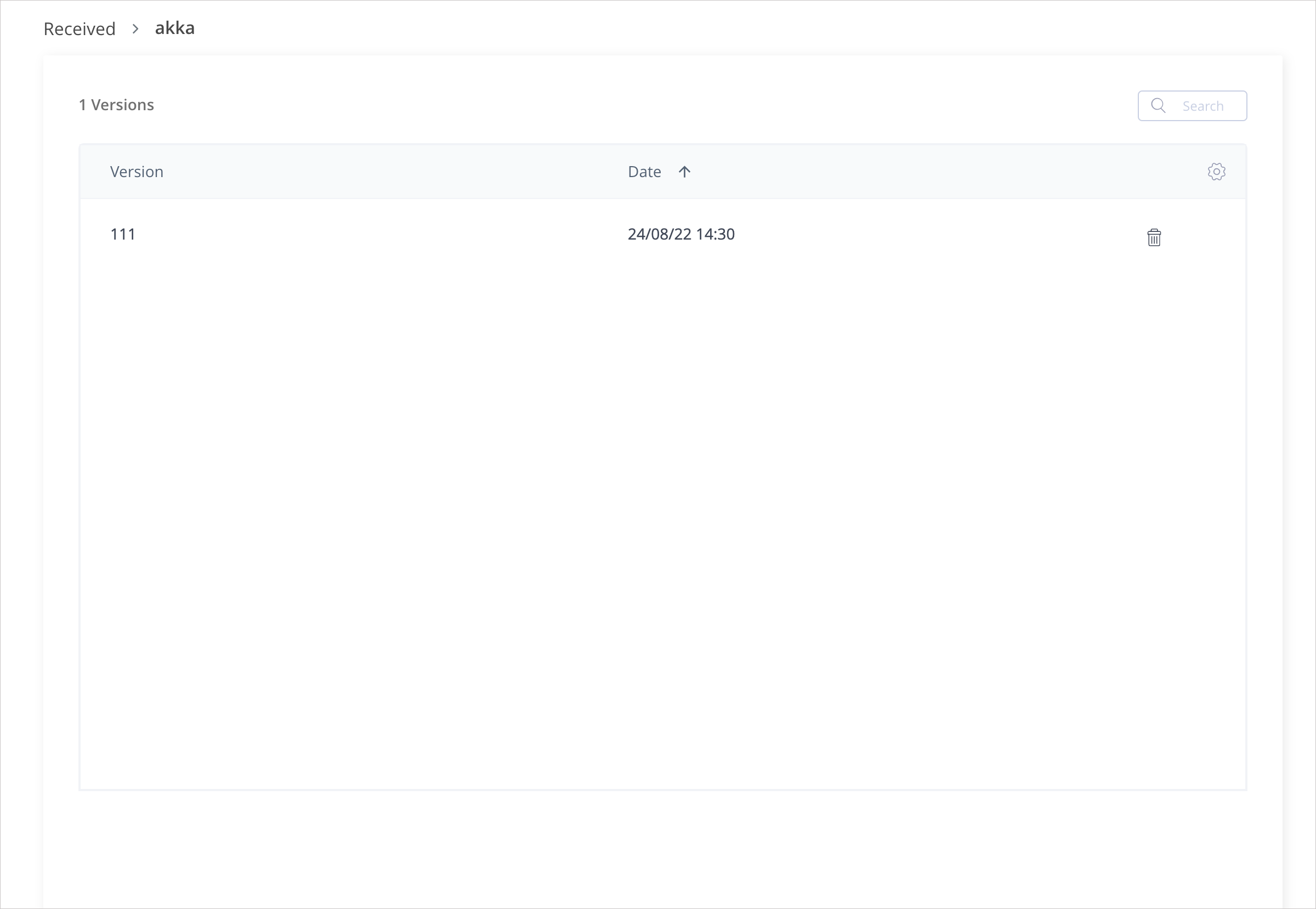Navigate to Received via the breadcrumb
Image resolution: width=1316 pixels, height=909 pixels.
point(79,28)
